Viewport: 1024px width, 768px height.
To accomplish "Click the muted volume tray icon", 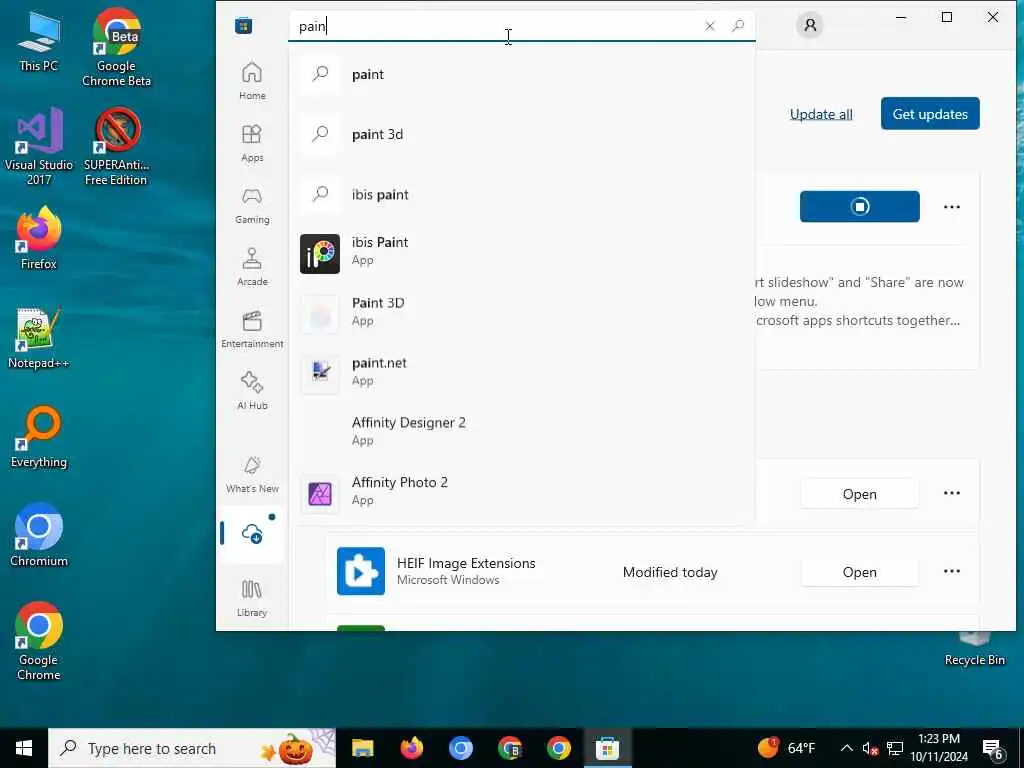I will pyautogui.click(x=870, y=748).
